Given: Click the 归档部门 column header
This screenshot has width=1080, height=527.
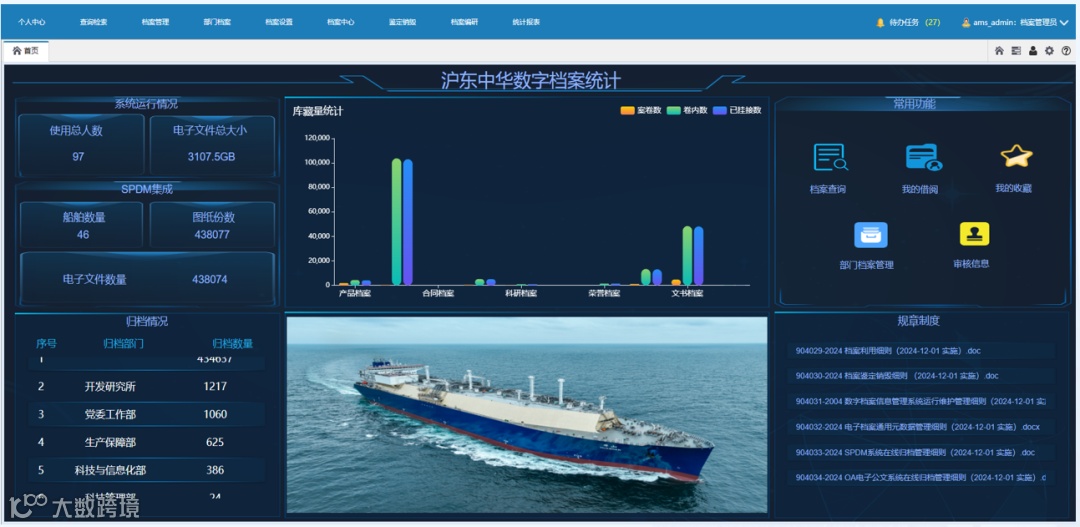Looking at the screenshot, I should (124, 344).
